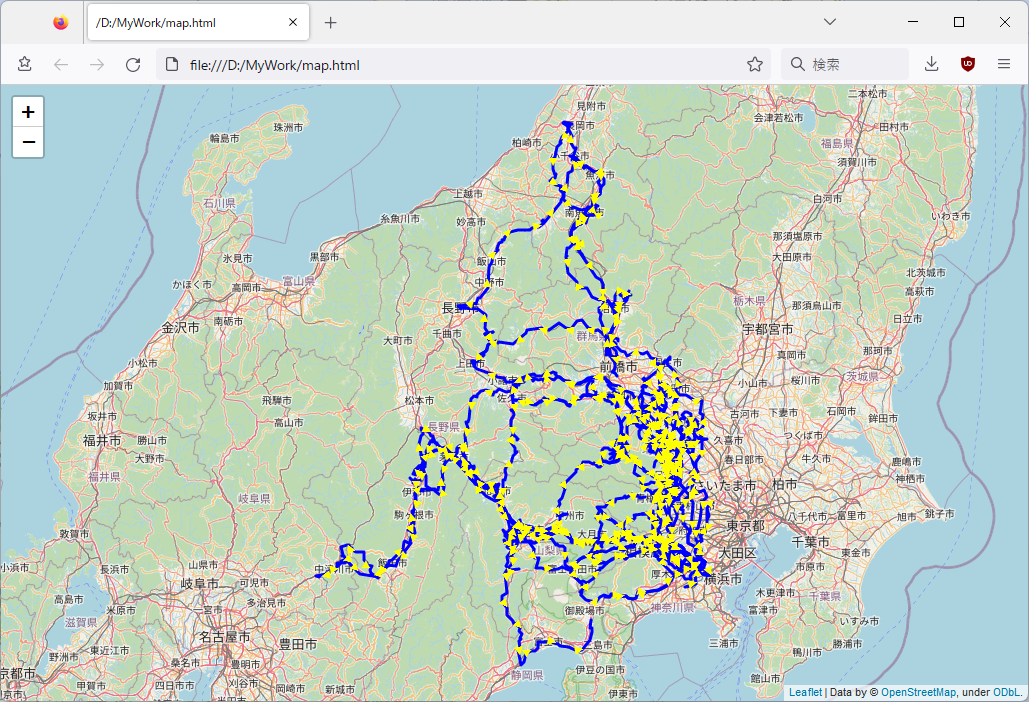Focus the 検索 search box

(850, 65)
